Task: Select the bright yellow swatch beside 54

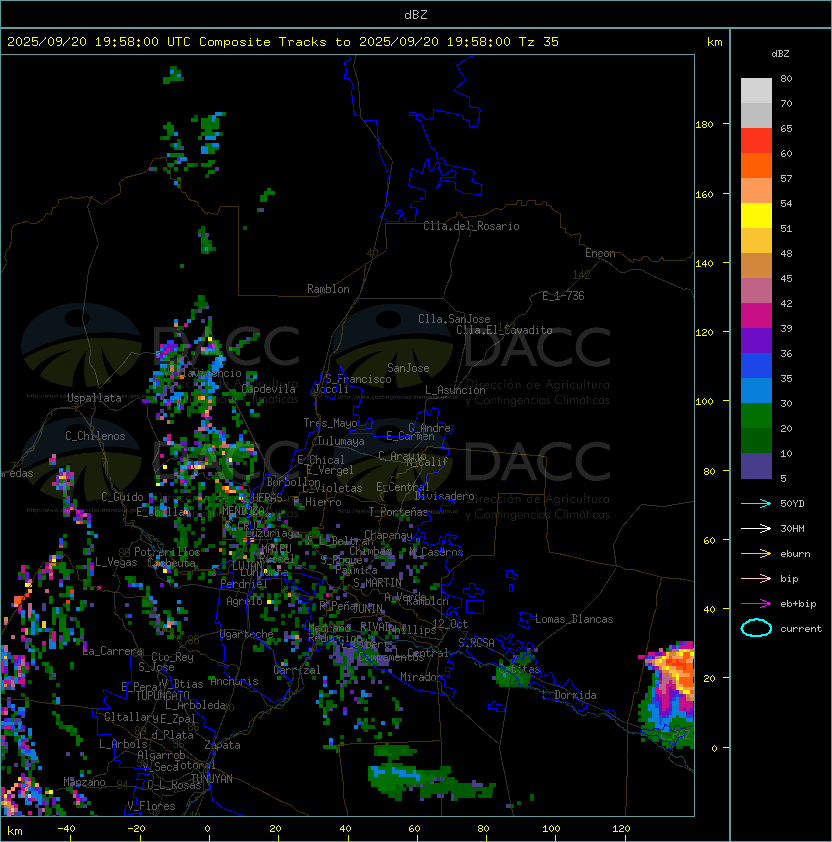Action: click(756, 215)
